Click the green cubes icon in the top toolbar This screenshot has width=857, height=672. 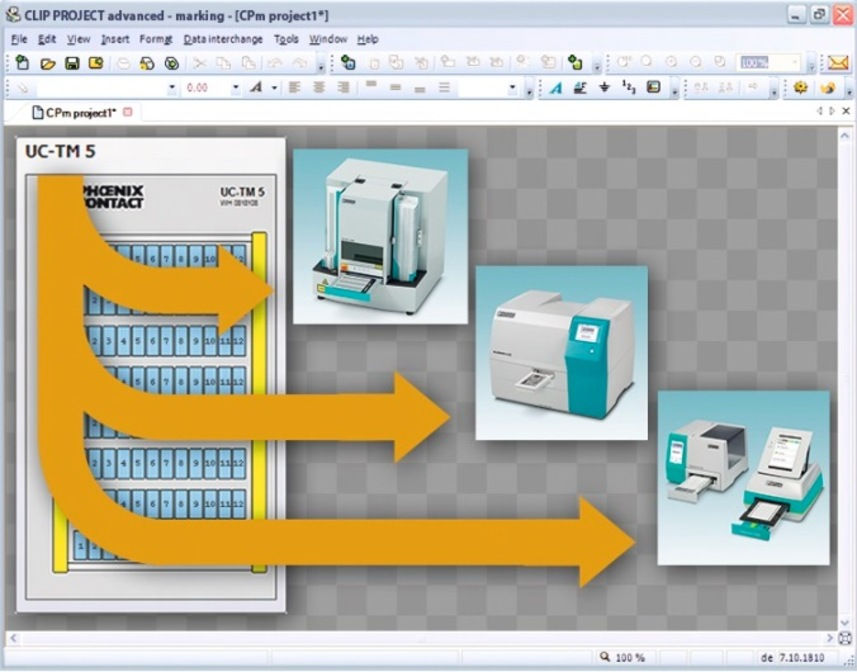click(x=575, y=63)
